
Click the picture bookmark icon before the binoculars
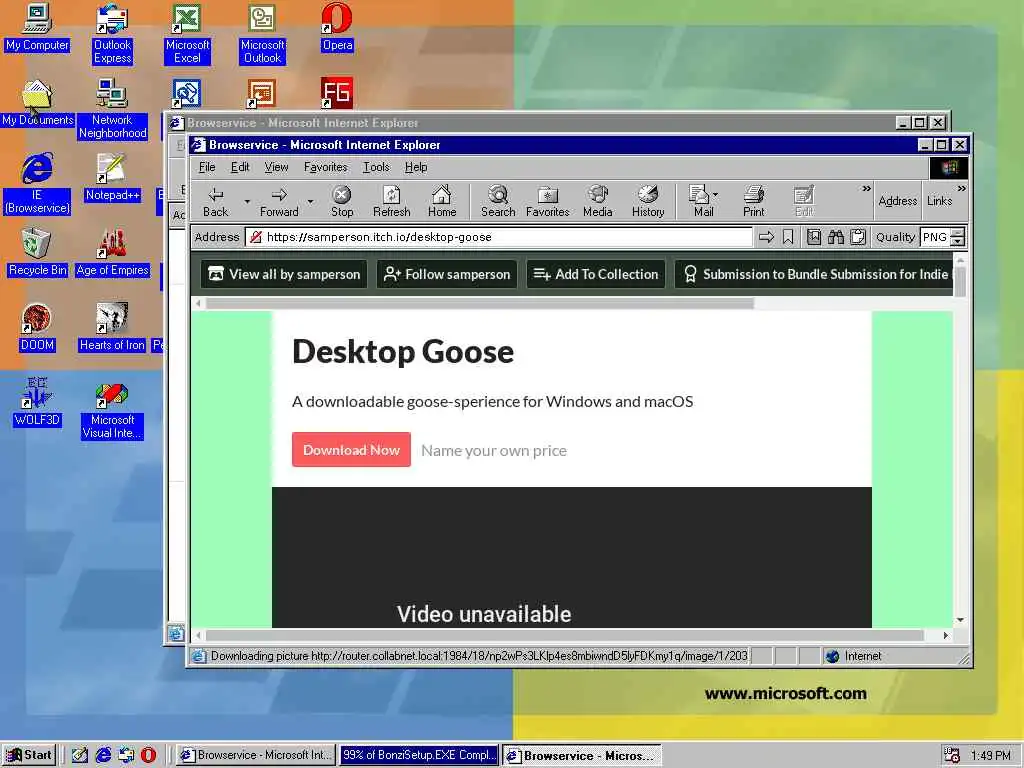(x=814, y=237)
